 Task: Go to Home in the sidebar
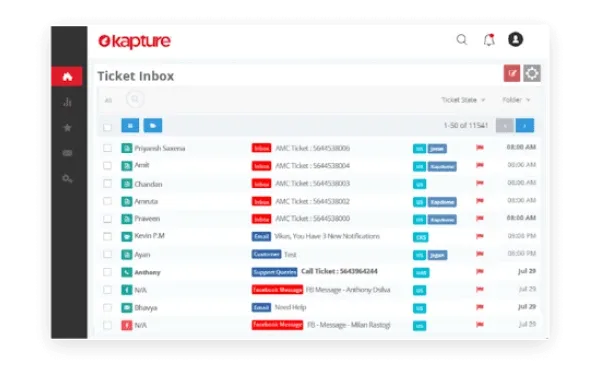[67, 76]
